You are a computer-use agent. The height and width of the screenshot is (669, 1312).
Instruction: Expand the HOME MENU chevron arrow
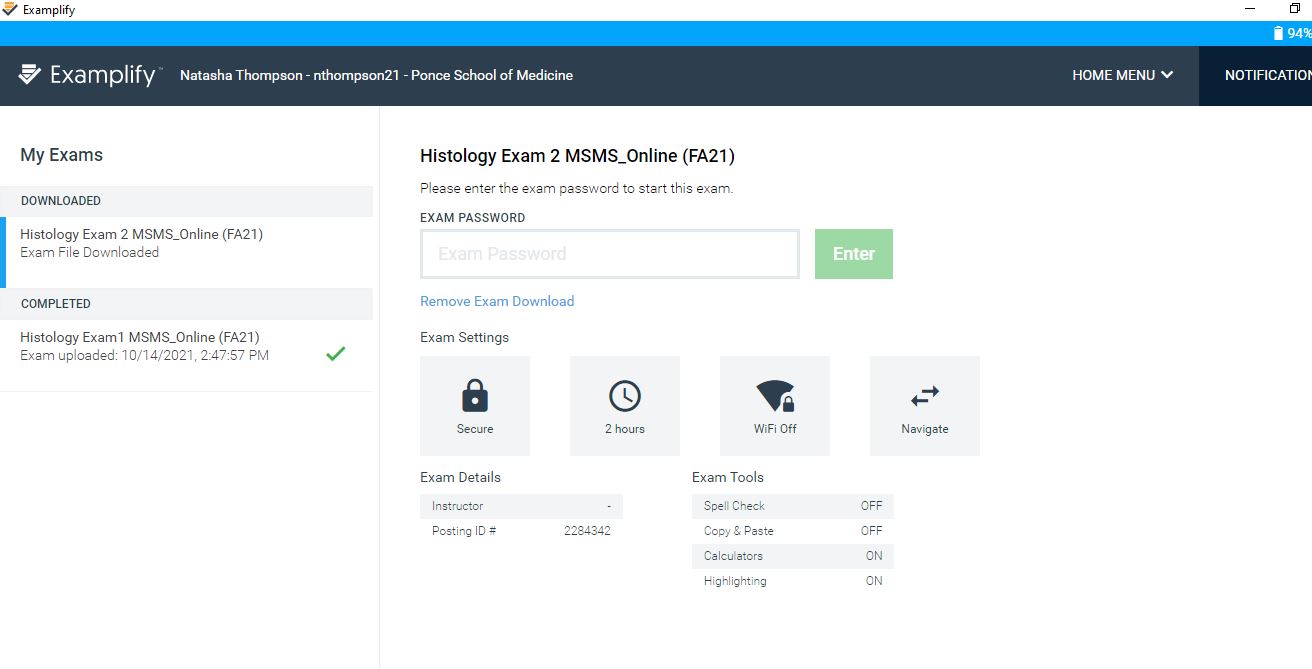point(1167,75)
